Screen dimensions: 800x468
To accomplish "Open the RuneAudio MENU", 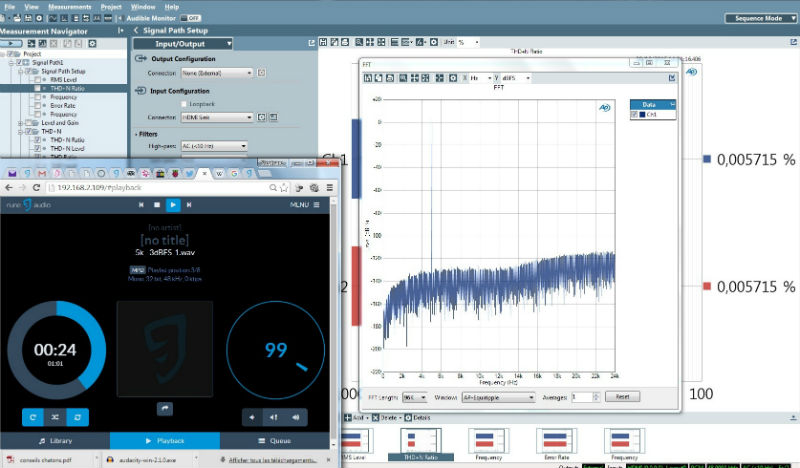I will click(305, 205).
